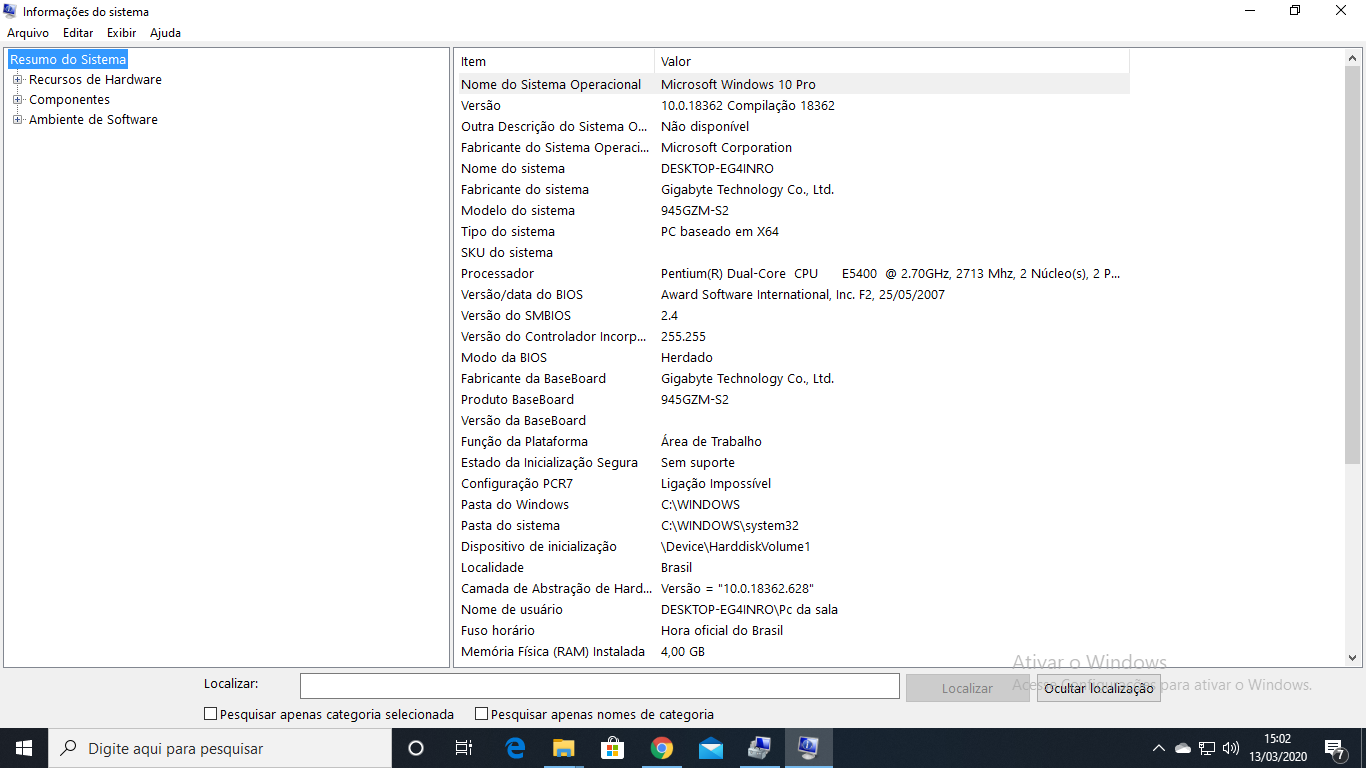The image size is (1366, 768).
Task: Open the inactive computer icon left of System Information on taskbar
Action: (759, 748)
